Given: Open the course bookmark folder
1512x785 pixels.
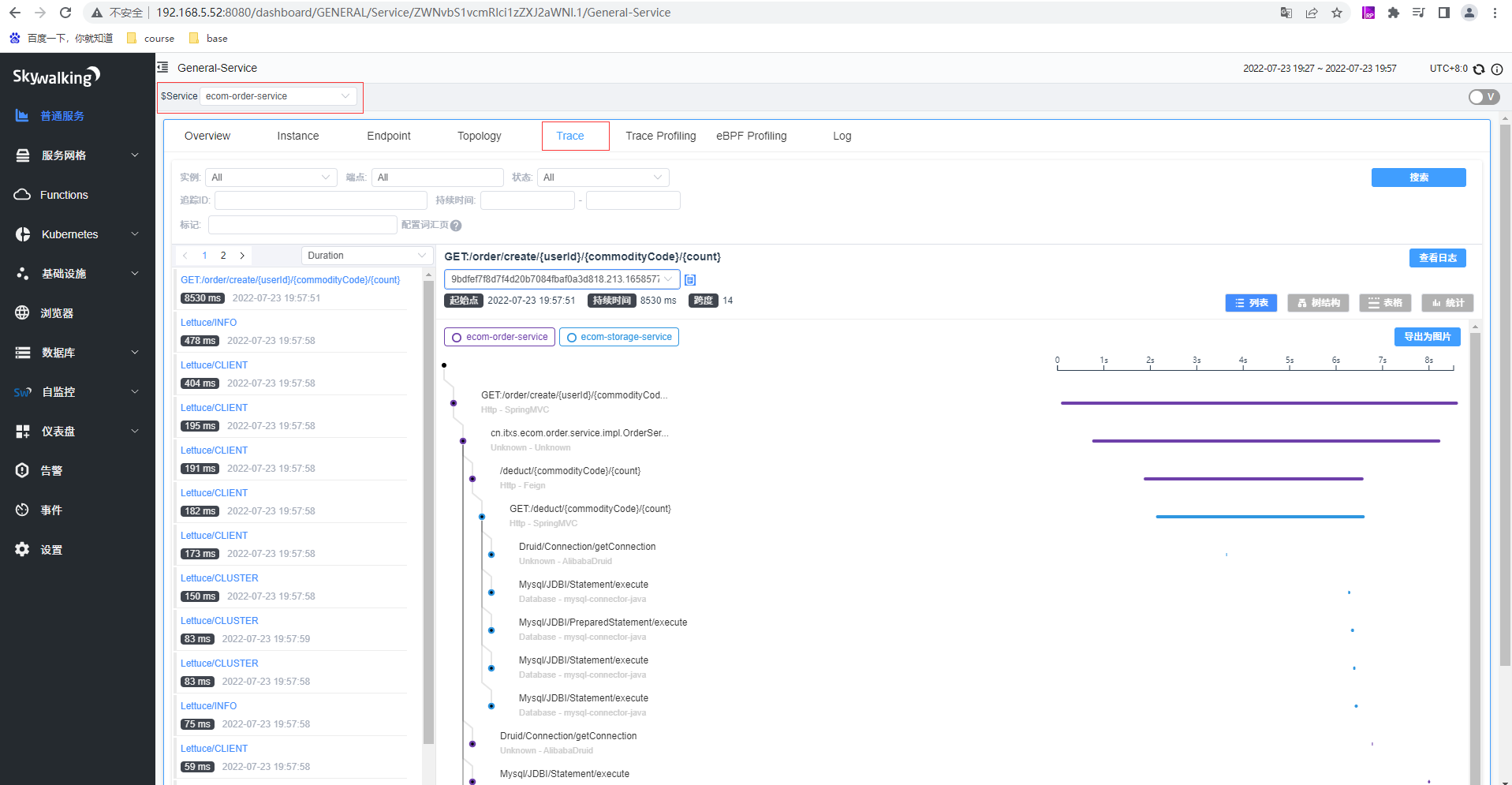Looking at the screenshot, I should pyautogui.click(x=151, y=39).
